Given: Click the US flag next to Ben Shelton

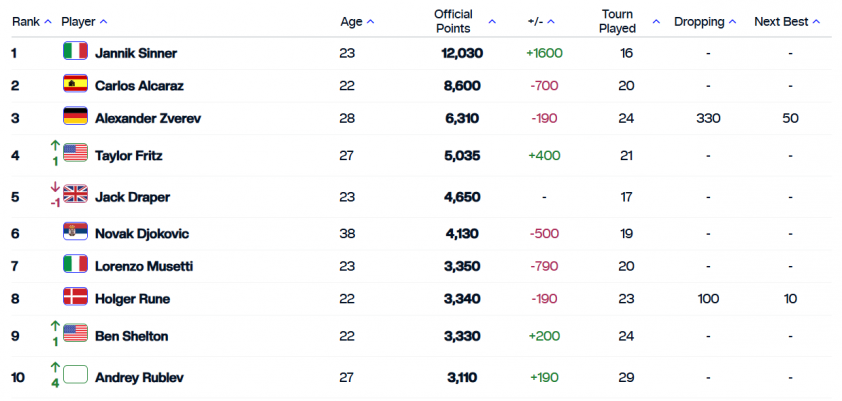Looking at the screenshot, I should pos(75,333).
